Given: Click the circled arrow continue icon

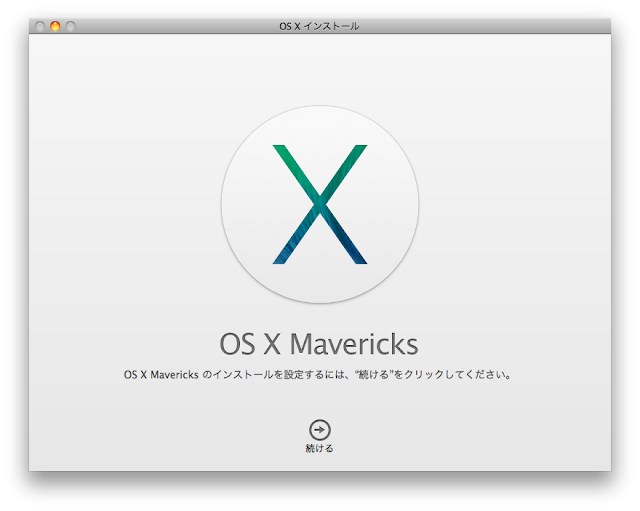Looking at the screenshot, I should tap(320, 429).
